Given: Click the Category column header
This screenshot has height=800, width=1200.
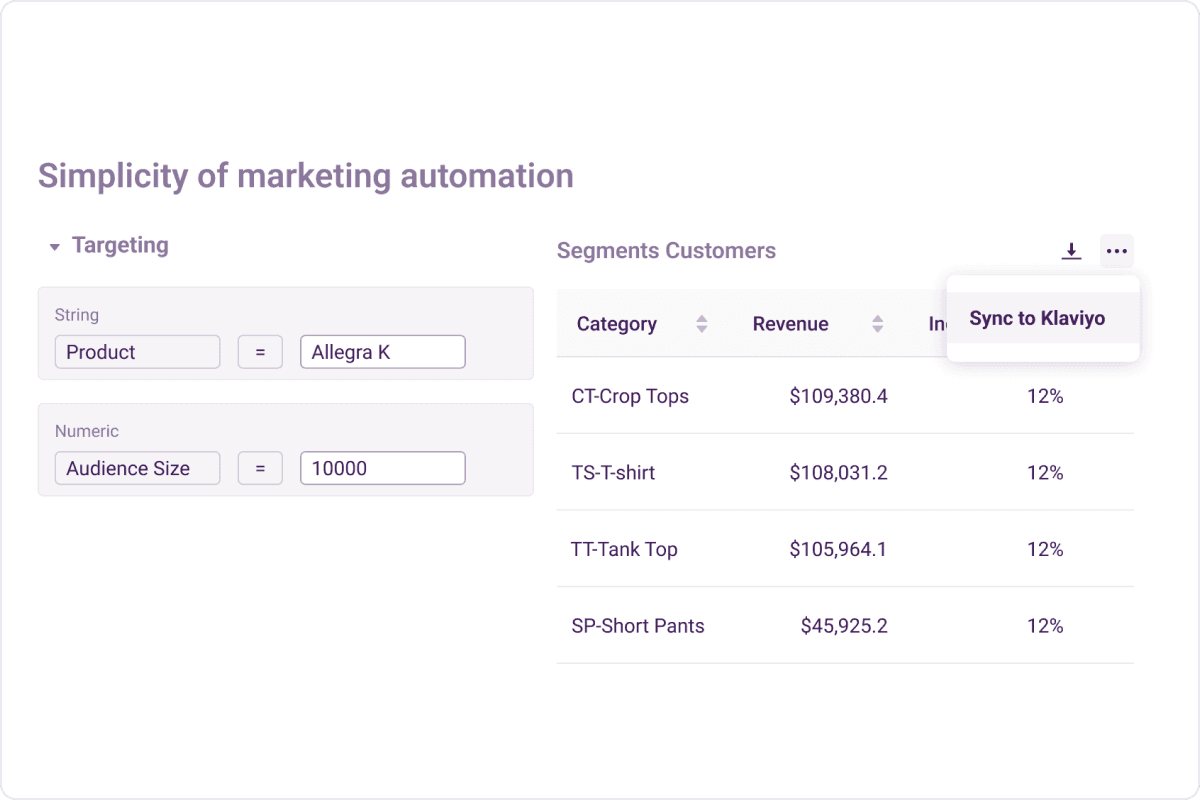Looking at the screenshot, I should (616, 323).
